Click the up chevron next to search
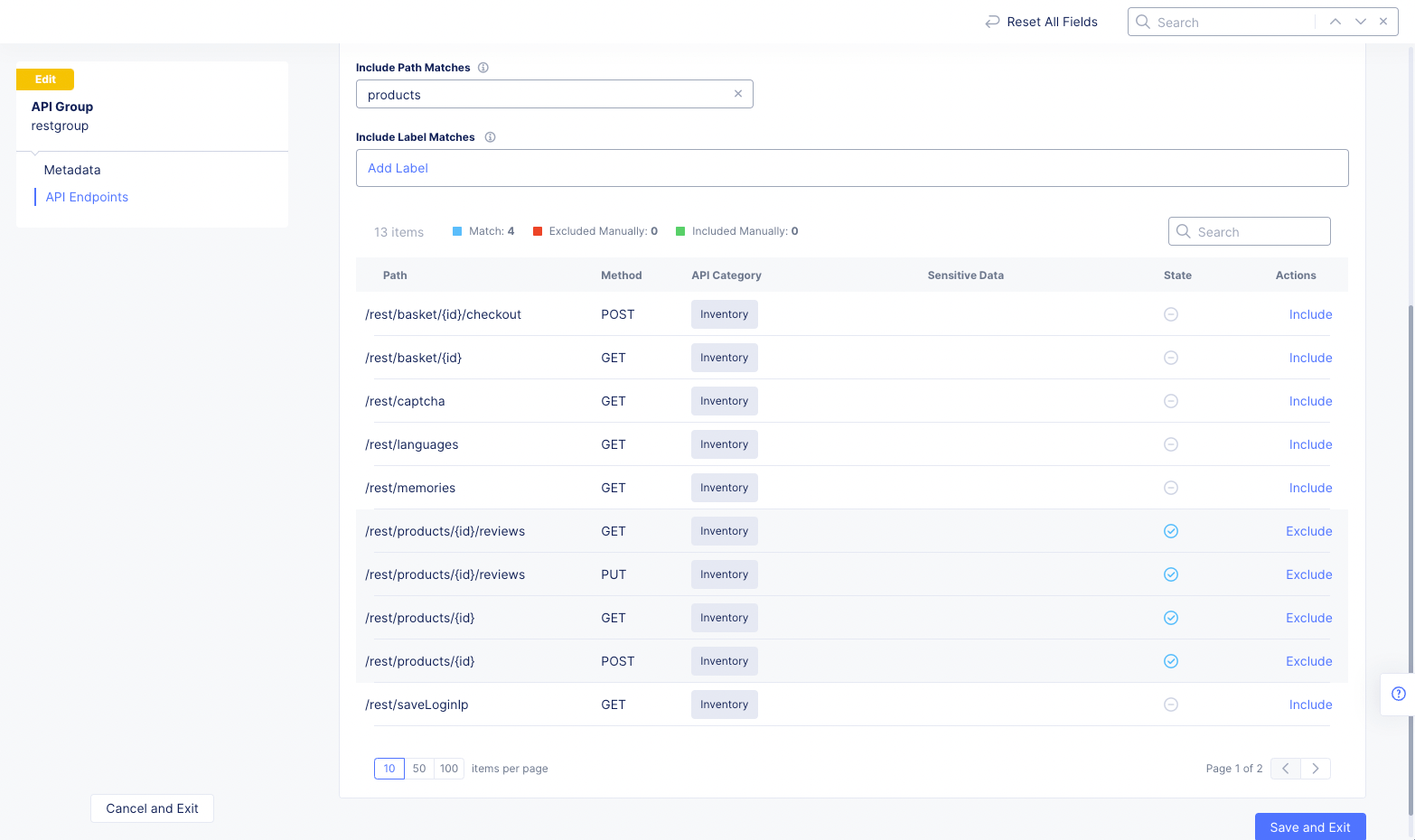 click(1335, 21)
